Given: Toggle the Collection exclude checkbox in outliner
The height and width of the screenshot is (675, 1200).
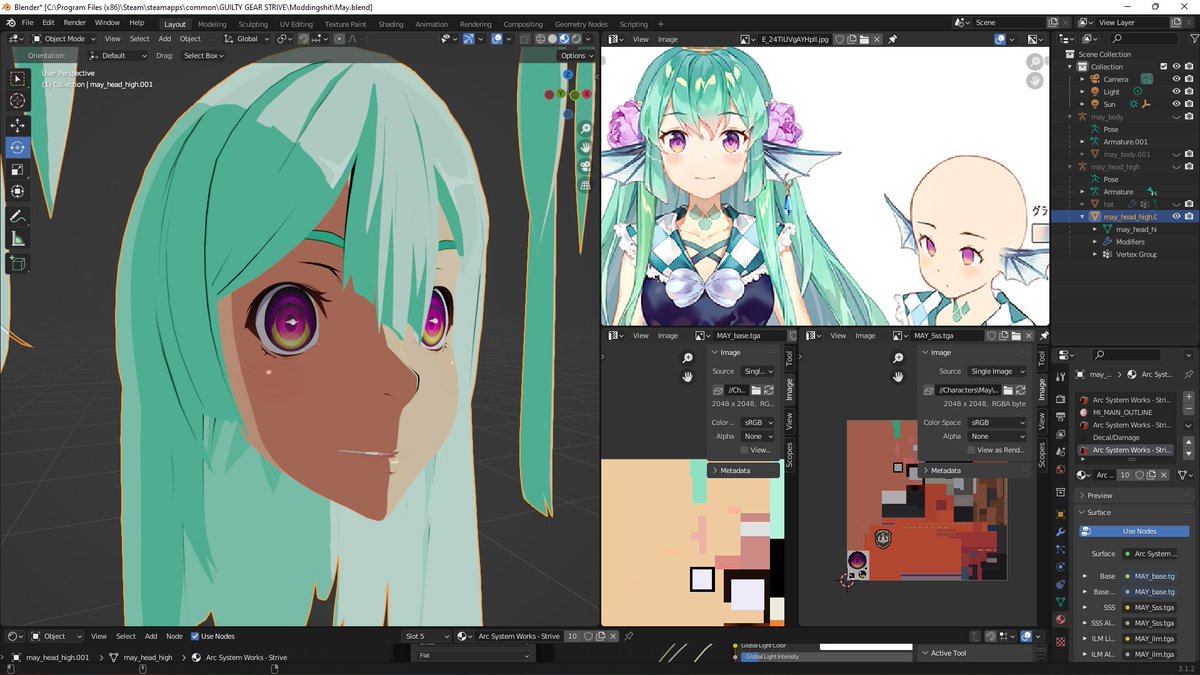Looking at the screenshot, I should pyautogui.click(x=1163, y=66).
